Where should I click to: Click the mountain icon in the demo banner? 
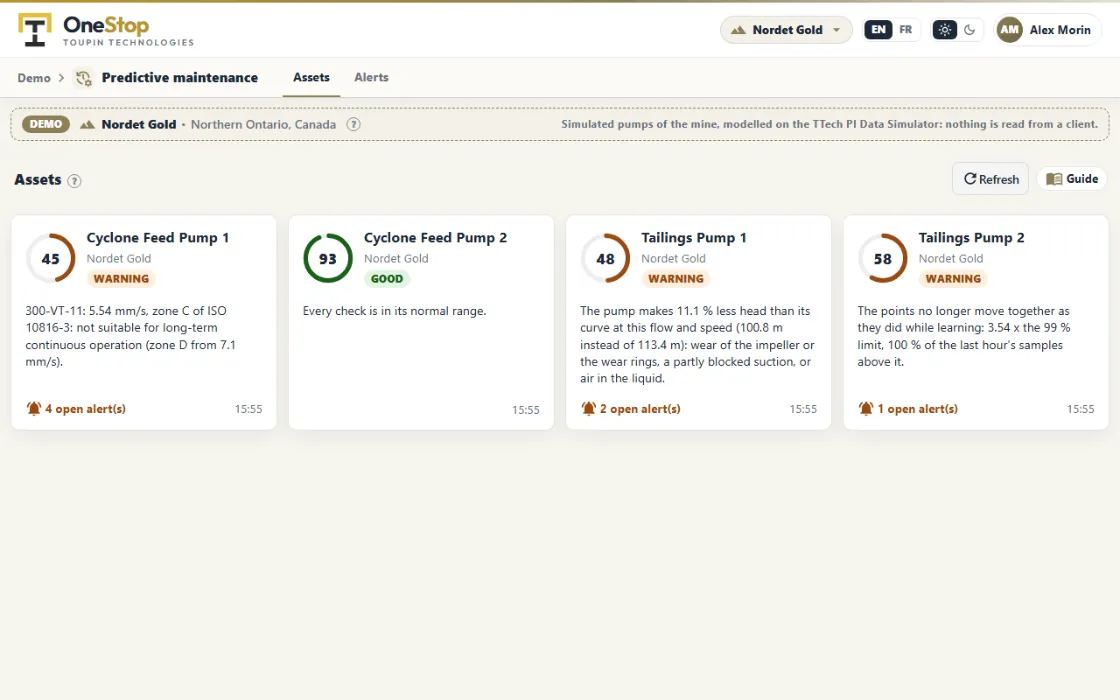pos(87,124)
